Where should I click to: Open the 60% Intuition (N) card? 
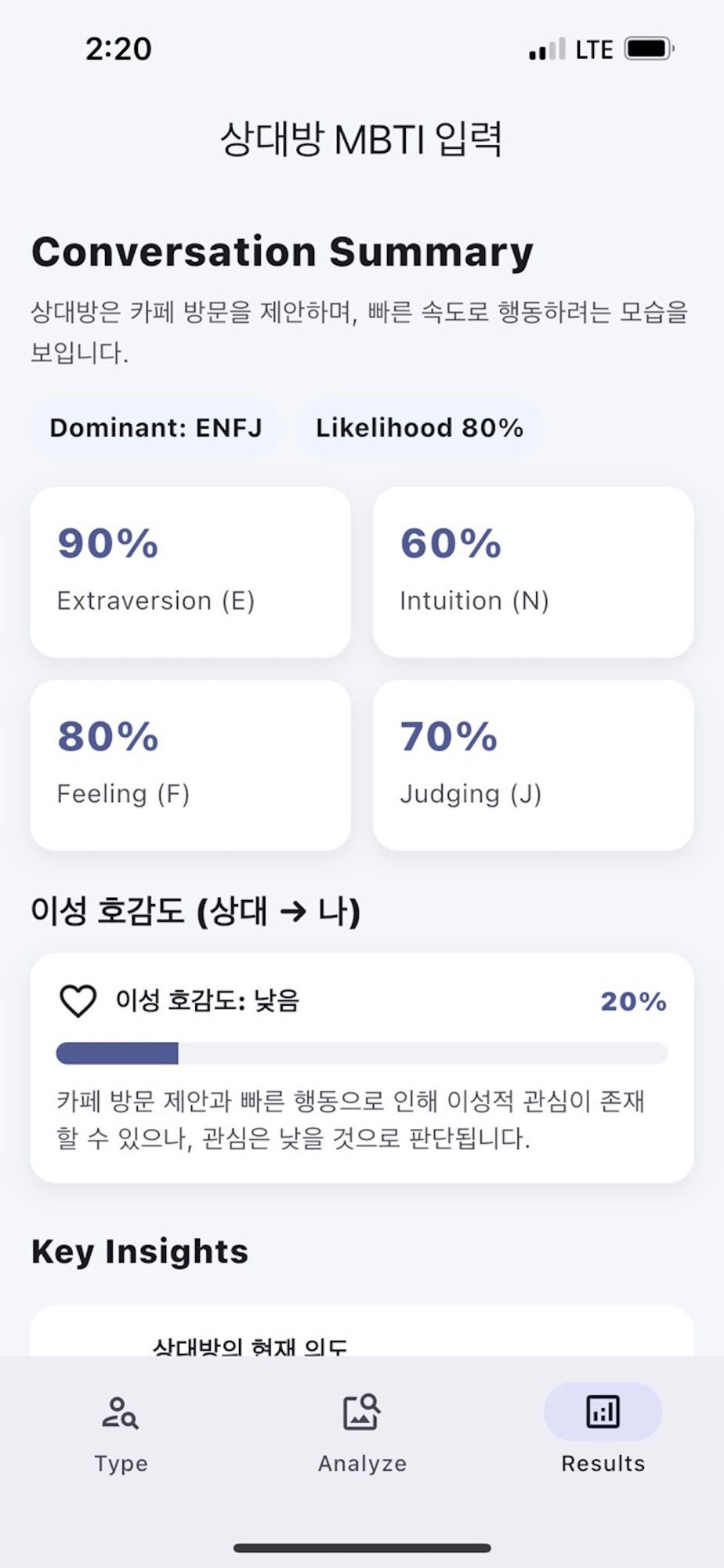tap(533, 572)
